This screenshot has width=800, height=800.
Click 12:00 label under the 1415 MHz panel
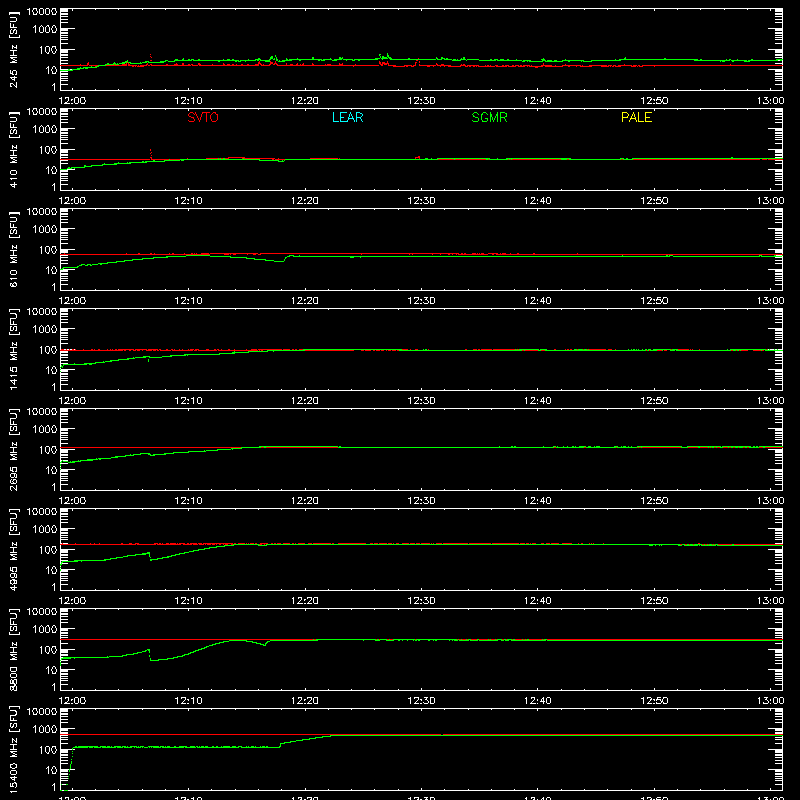click(72, 401)
